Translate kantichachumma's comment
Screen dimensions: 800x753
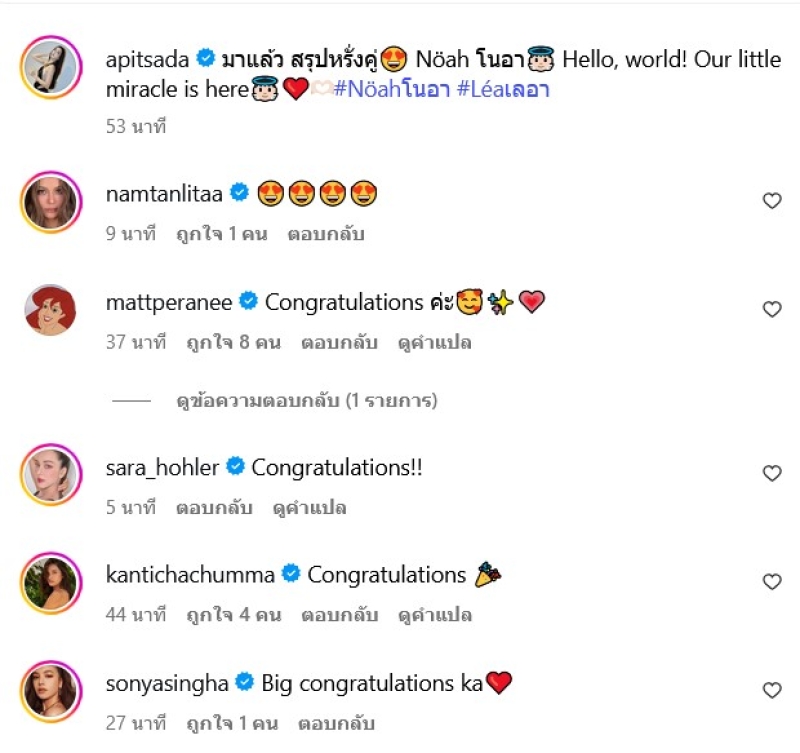pyautogui.click(x=435, y=615)
